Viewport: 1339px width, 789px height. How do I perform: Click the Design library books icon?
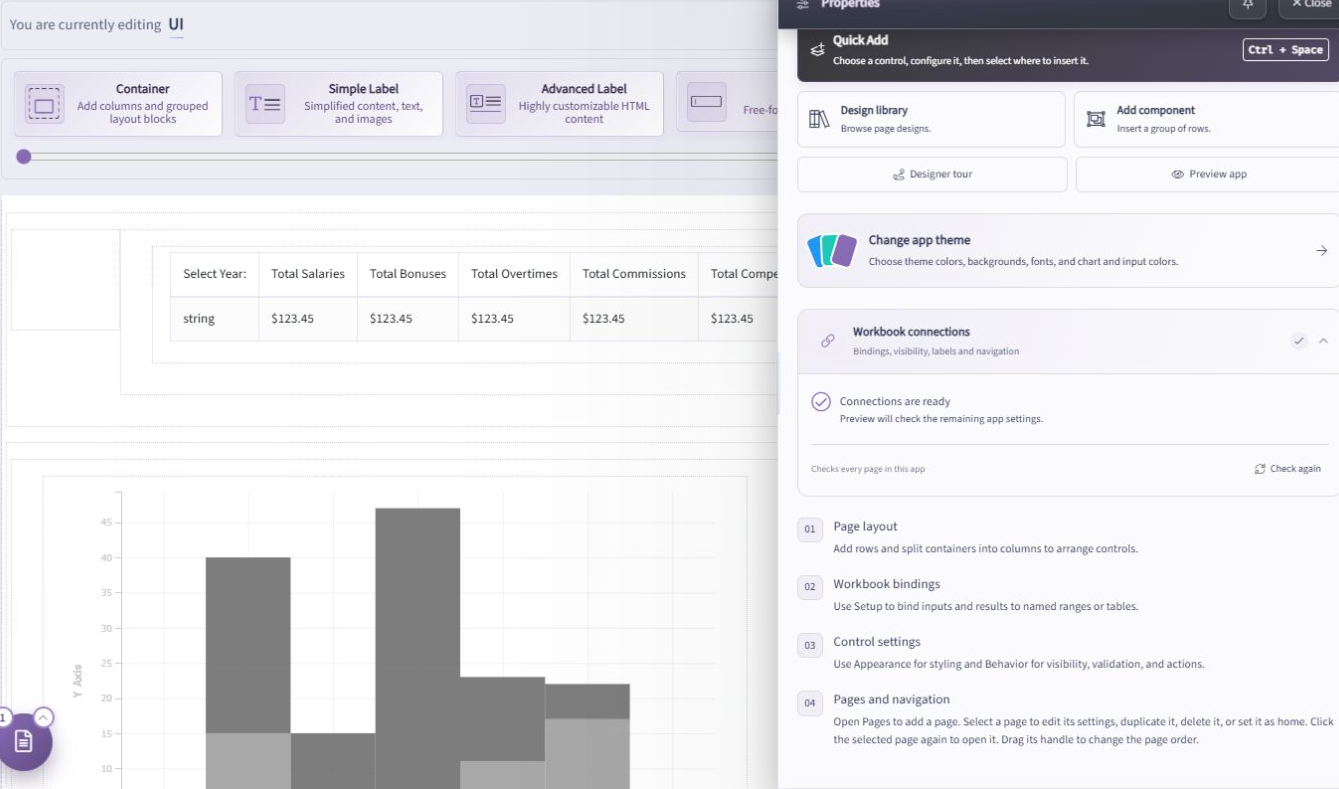pyautogui.click(x=819, y=119)
